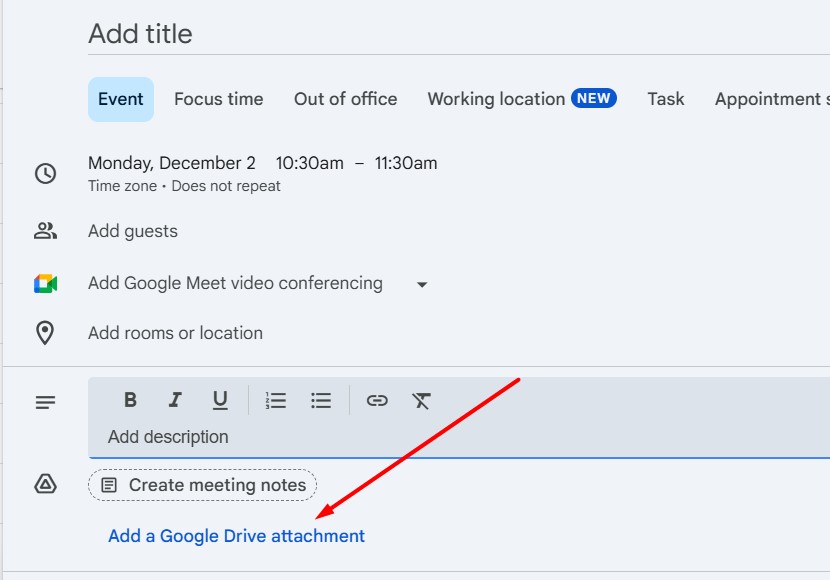Select the Add guests people icon

(46, 229)
